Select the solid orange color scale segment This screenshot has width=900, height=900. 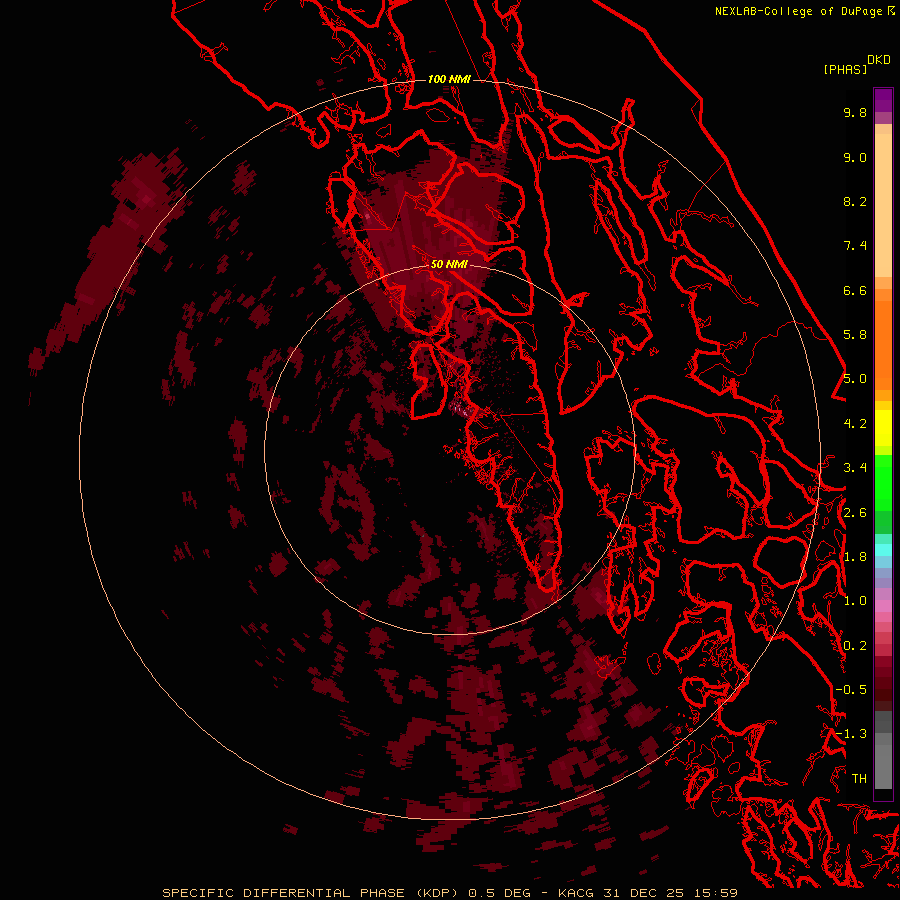[x=883, y=344]
